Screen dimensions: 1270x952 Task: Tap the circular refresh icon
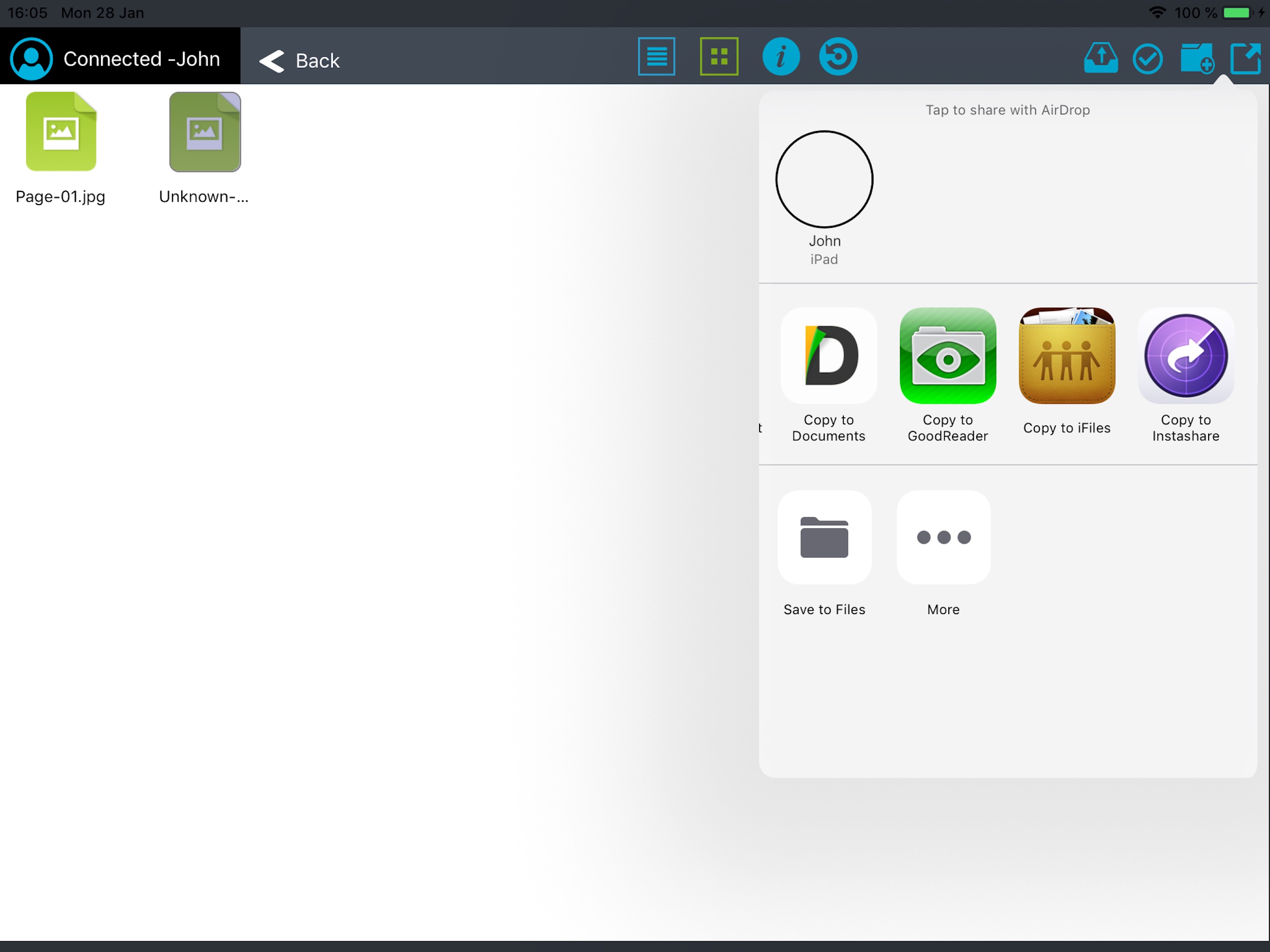point(838,57)
